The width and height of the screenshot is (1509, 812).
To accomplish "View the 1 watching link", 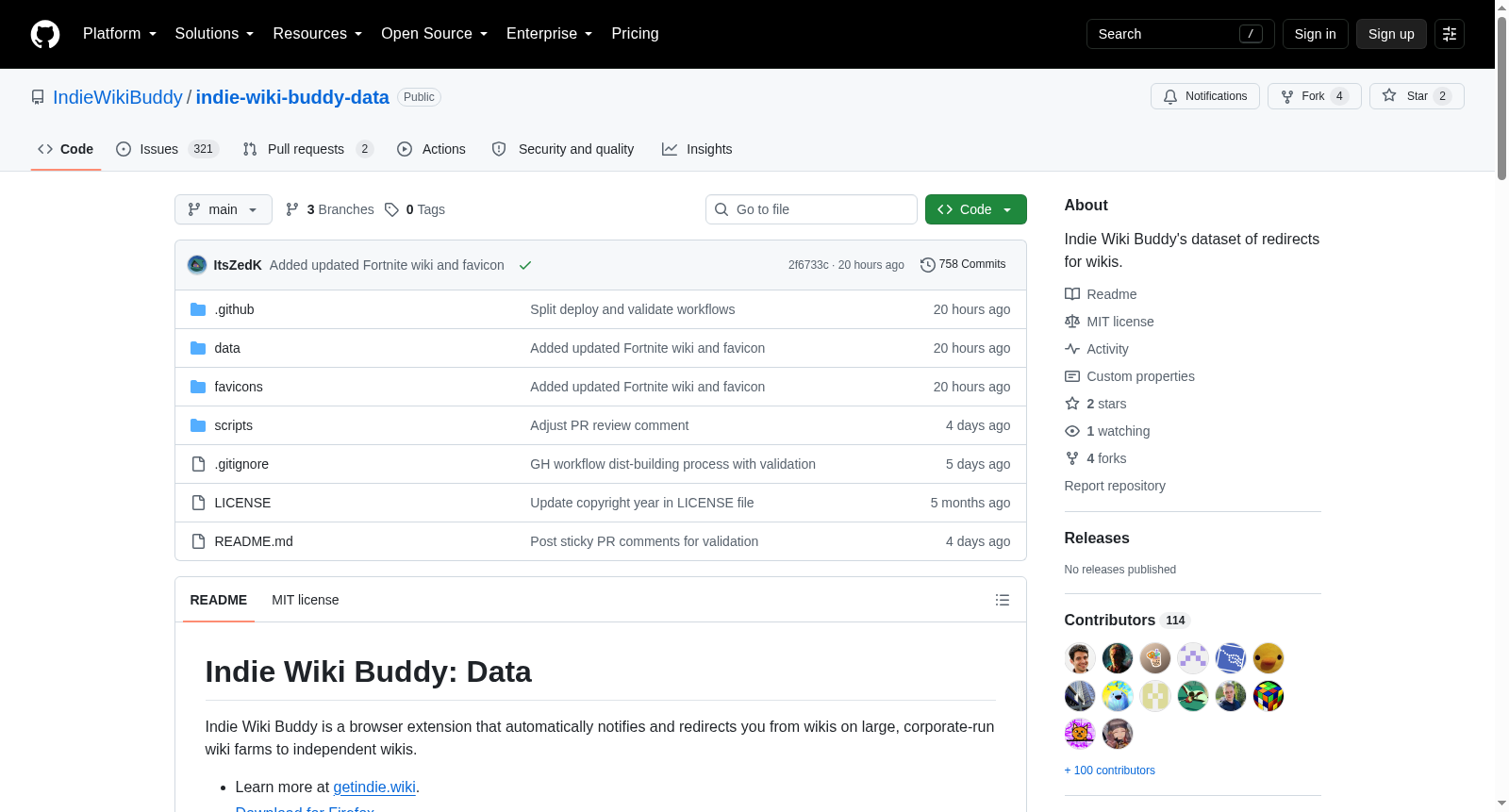I will [1107, 431].
